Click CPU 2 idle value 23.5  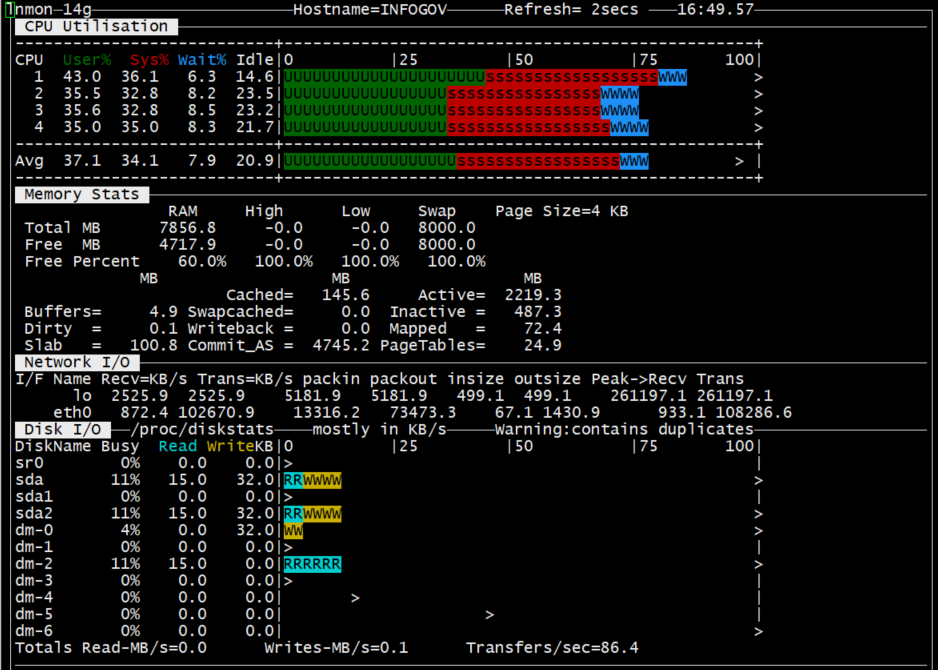[x=255, y=93]
